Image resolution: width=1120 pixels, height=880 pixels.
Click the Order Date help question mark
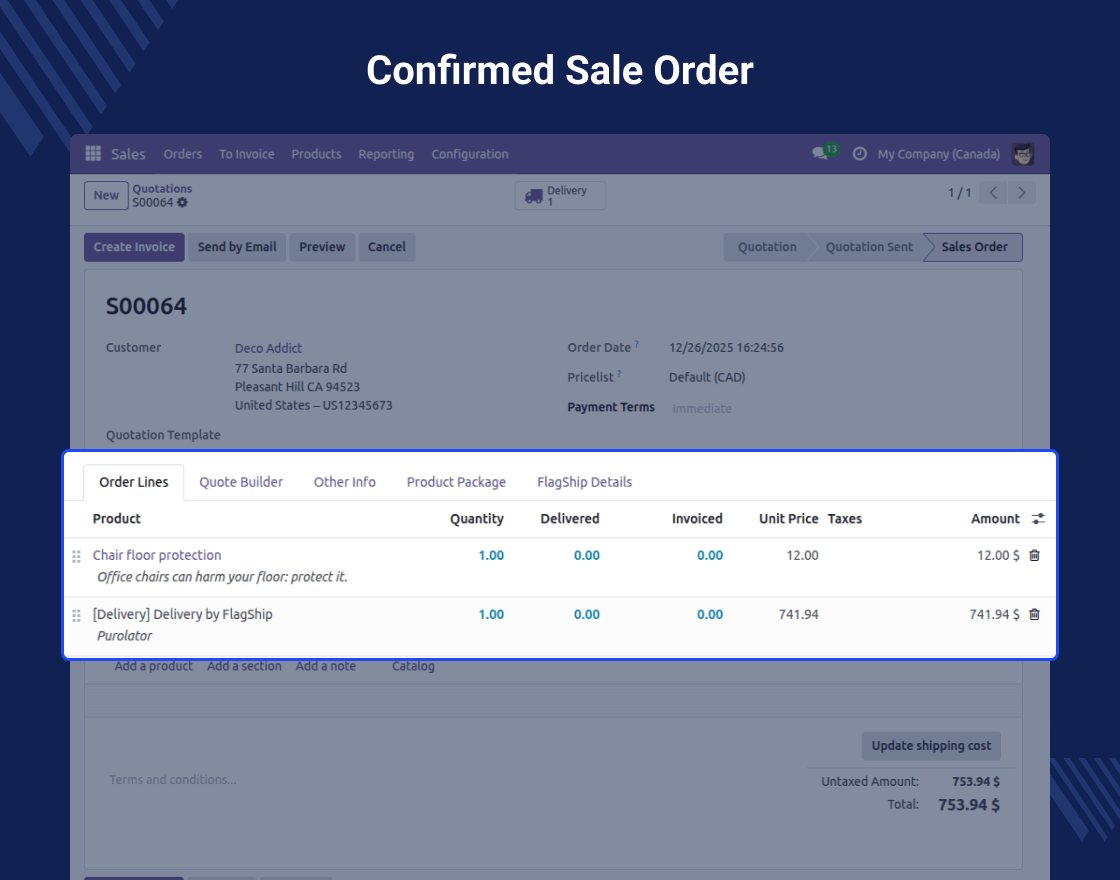coord(636,344)
